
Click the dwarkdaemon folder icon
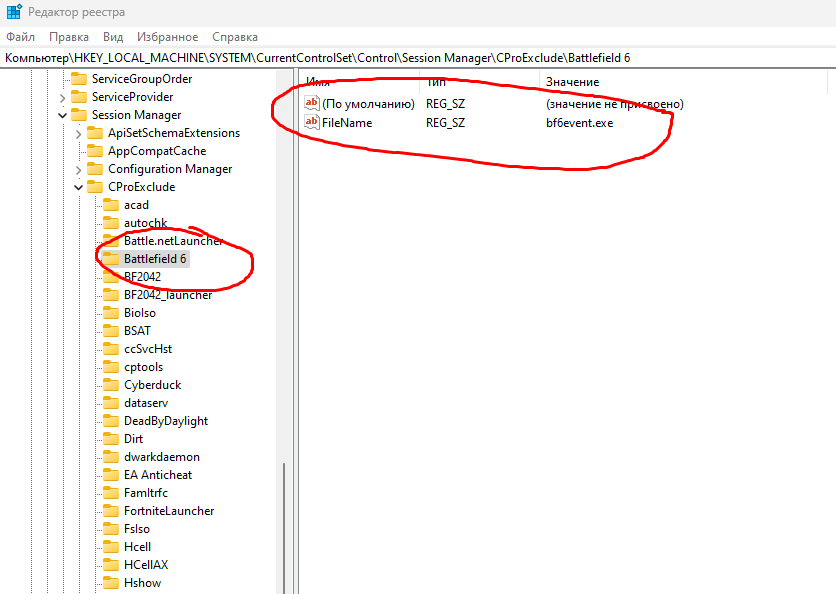click(111, 456)
